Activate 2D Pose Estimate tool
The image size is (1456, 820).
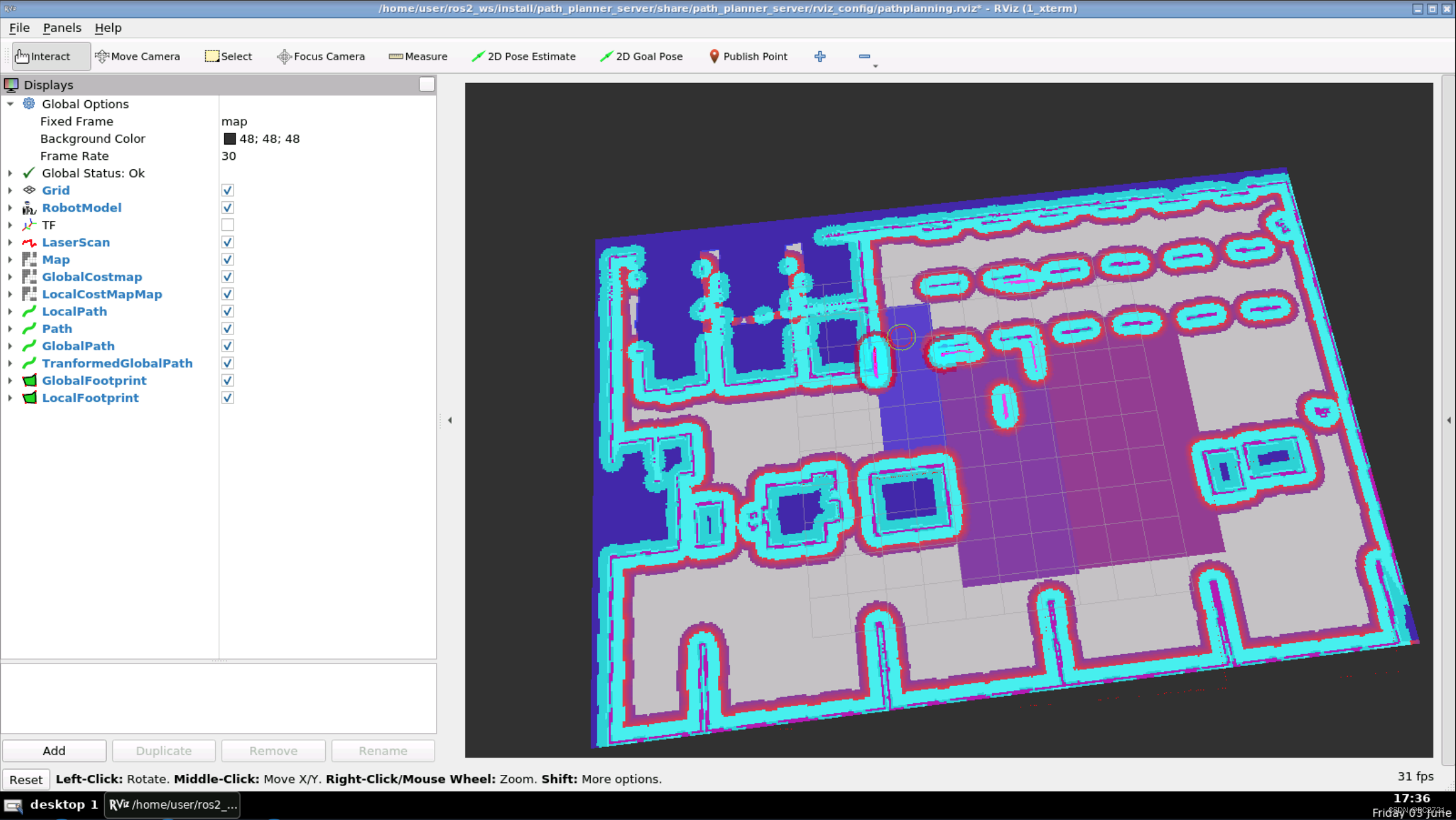click(x=524, y=56)
